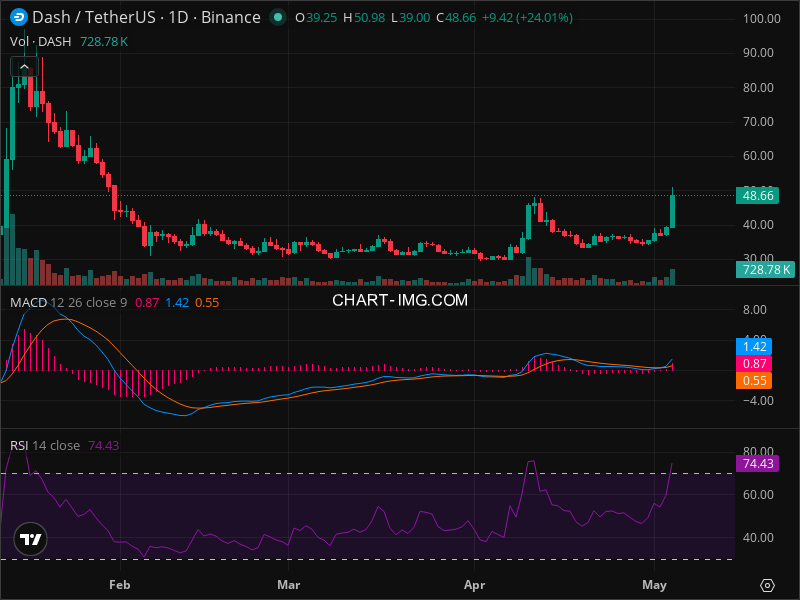Click the May label on time axis
The width and height of the screenshot is (800, 600).
coord(655,585)
